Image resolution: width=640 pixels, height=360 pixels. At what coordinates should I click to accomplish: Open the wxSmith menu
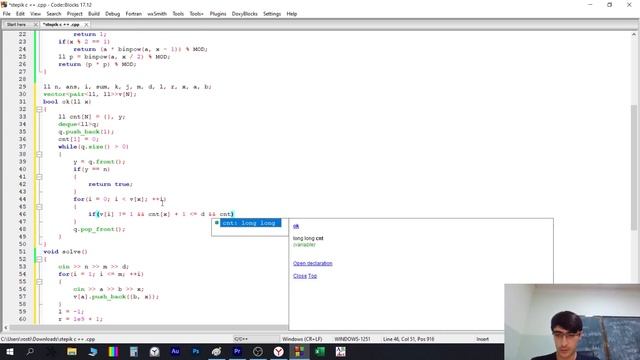(x=157, y=14)
